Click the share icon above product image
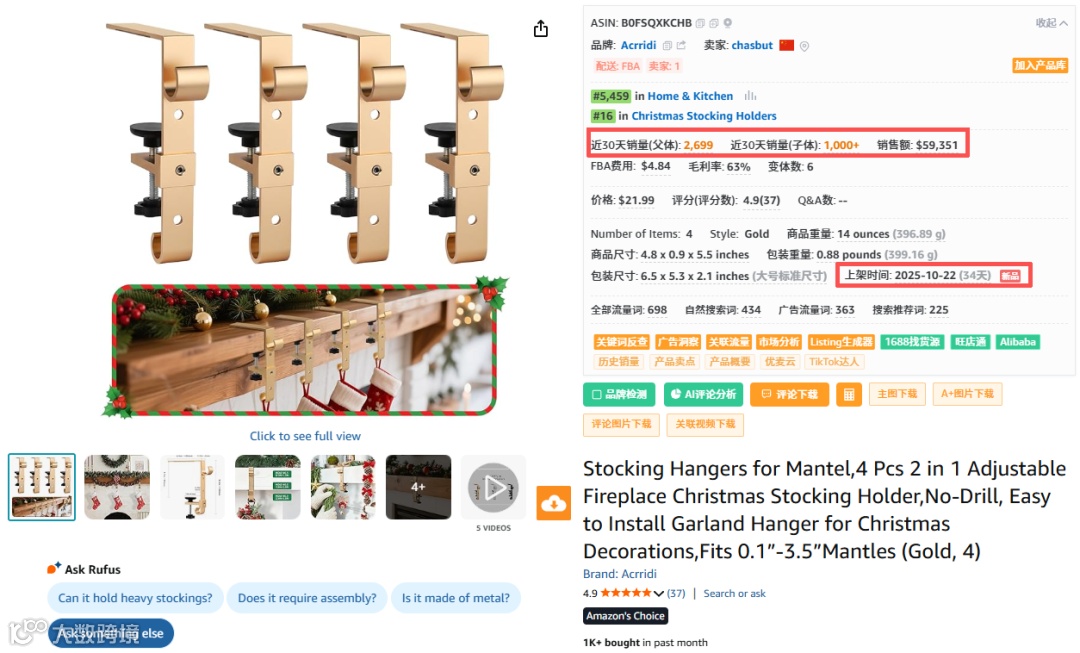Screen dimensions: 1080x653 coord(541,28)
